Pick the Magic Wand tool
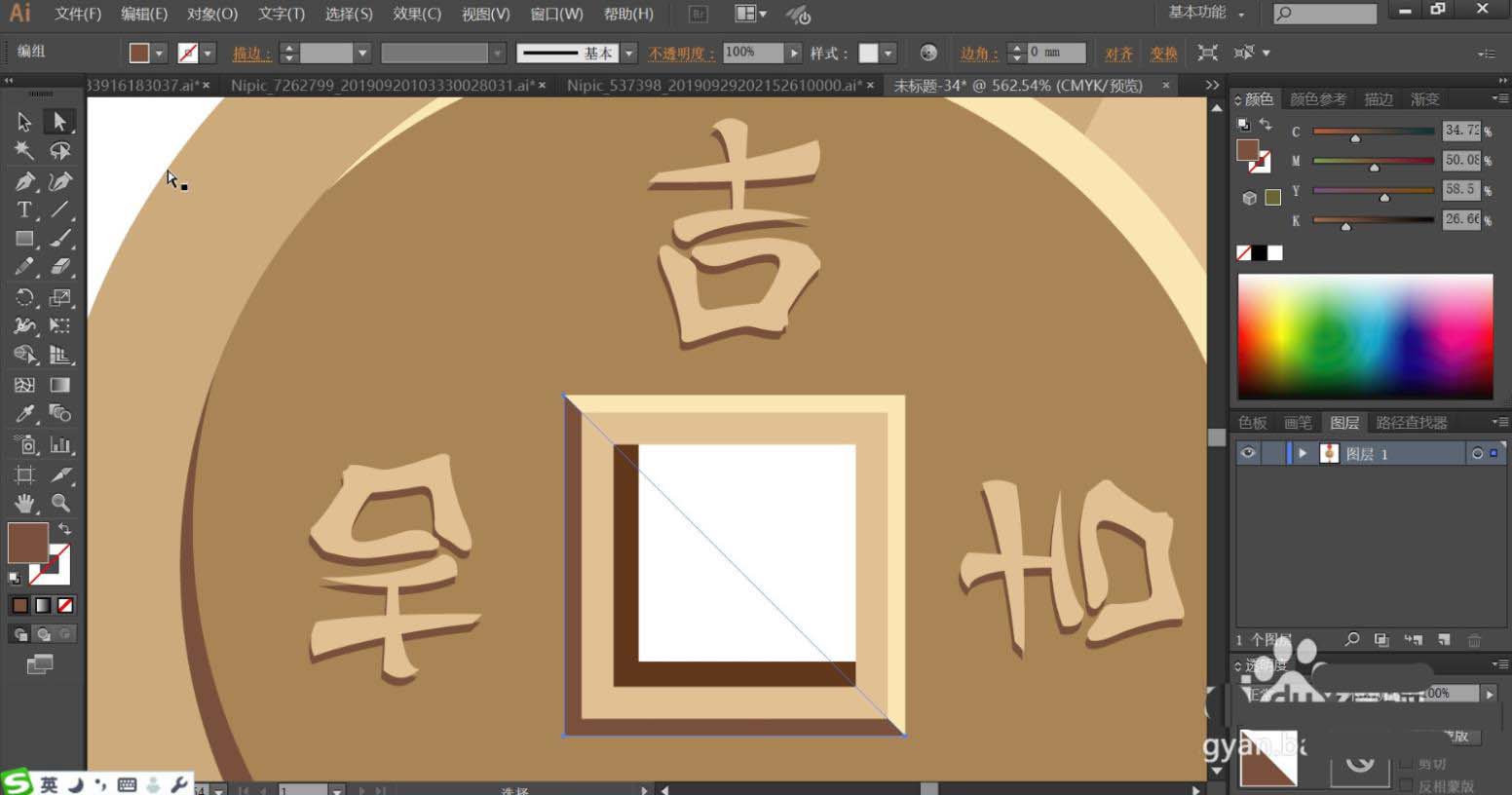Viewport: 1512px width, 795px height. [24, 151]
